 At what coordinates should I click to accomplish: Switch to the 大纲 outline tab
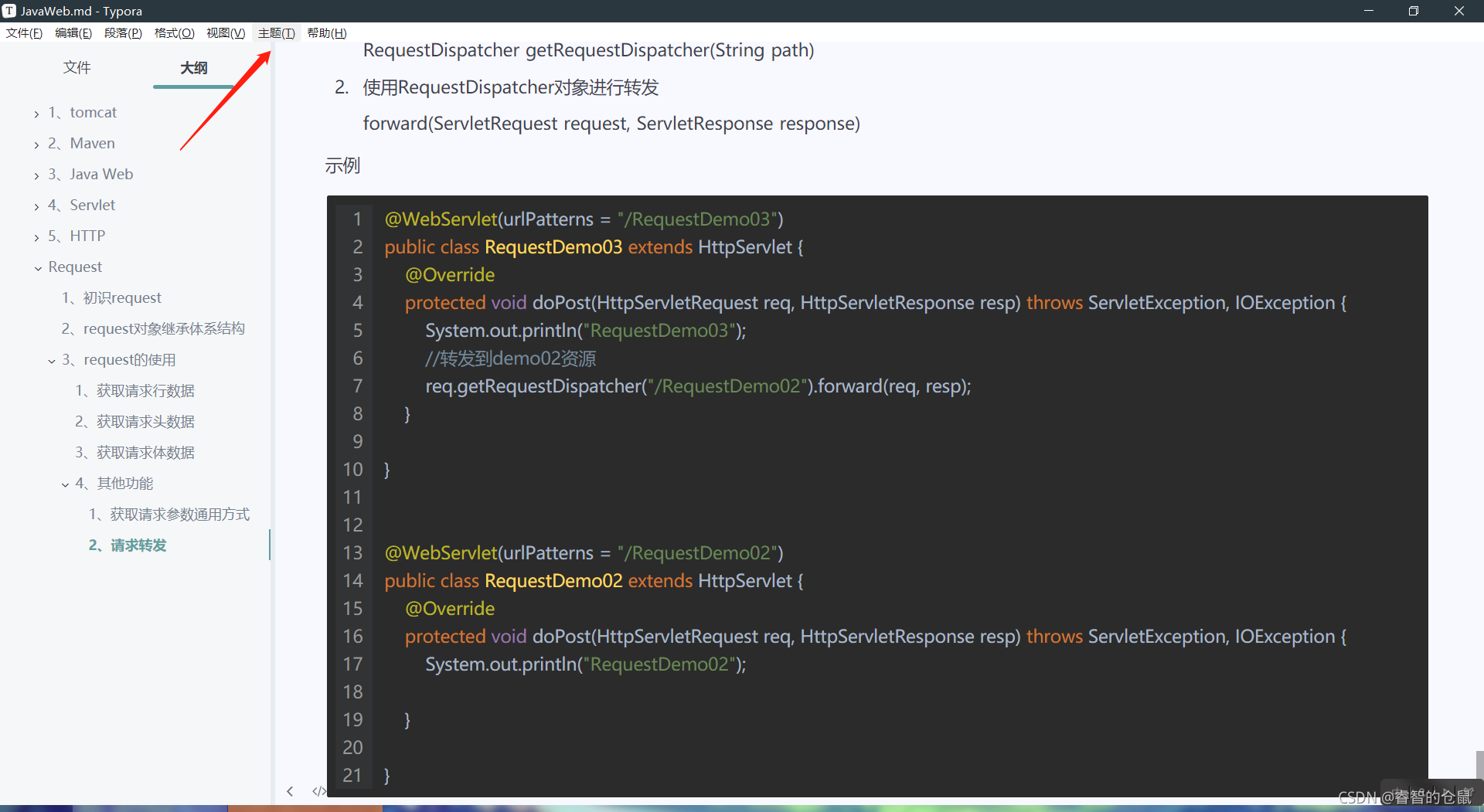tap(194, 68)
